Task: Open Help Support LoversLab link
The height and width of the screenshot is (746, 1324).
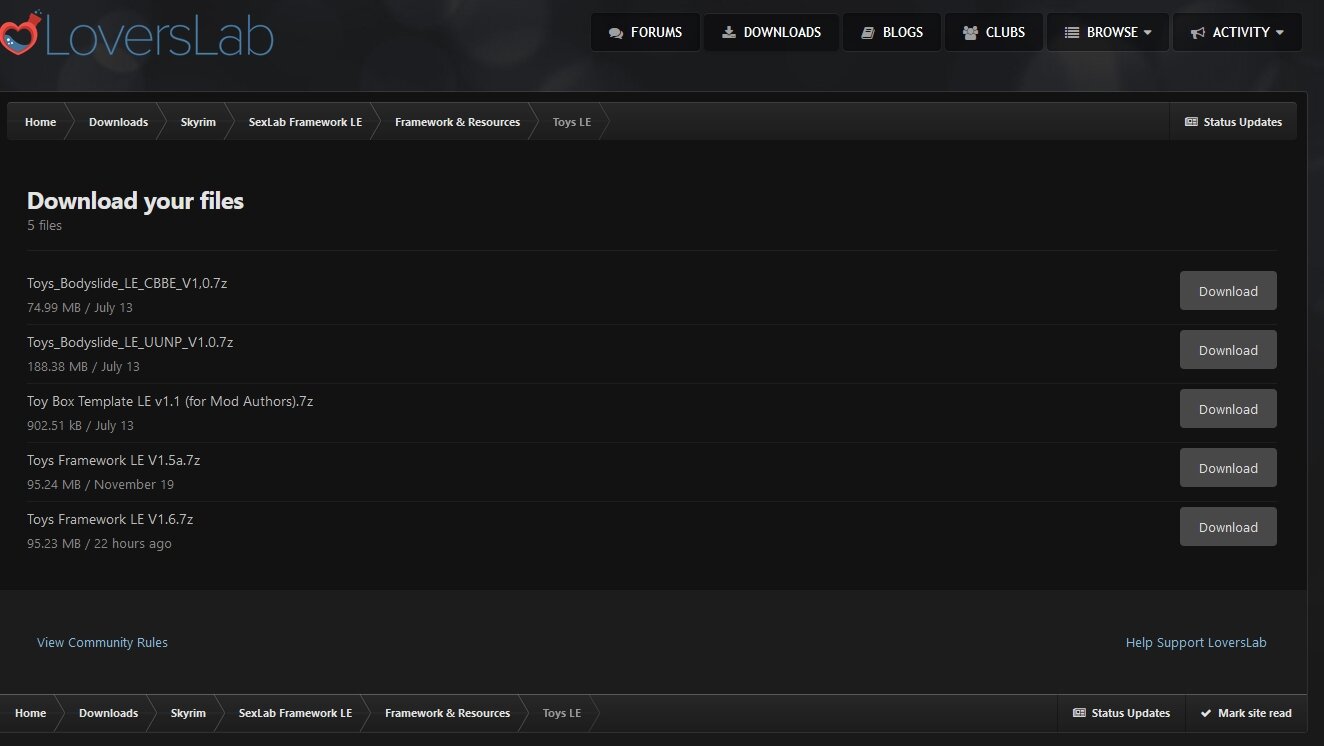Action: click(x=1196, y=643)
